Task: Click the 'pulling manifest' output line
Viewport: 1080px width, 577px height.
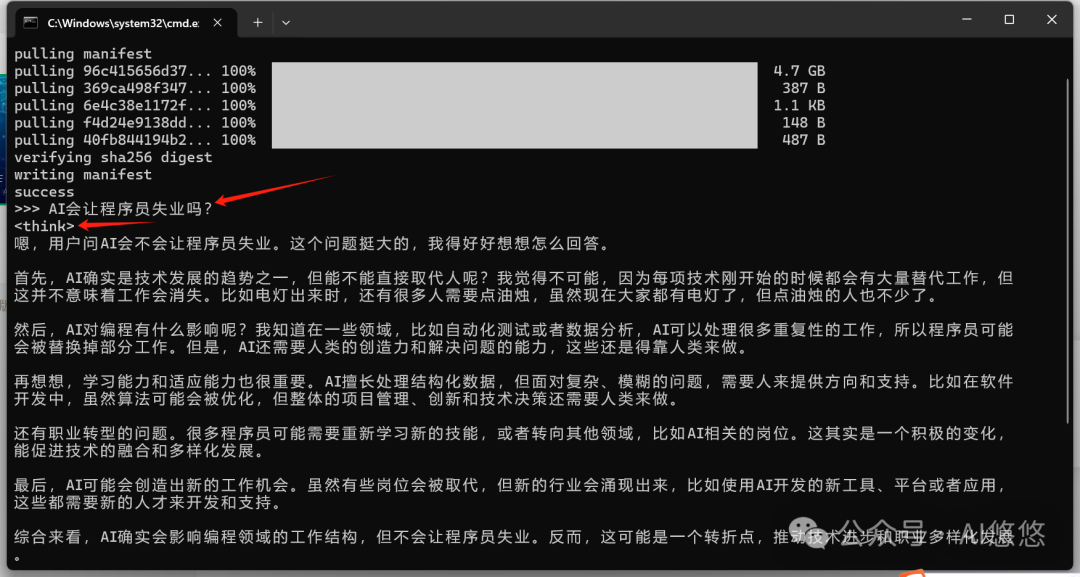Action: coord(83,54)
